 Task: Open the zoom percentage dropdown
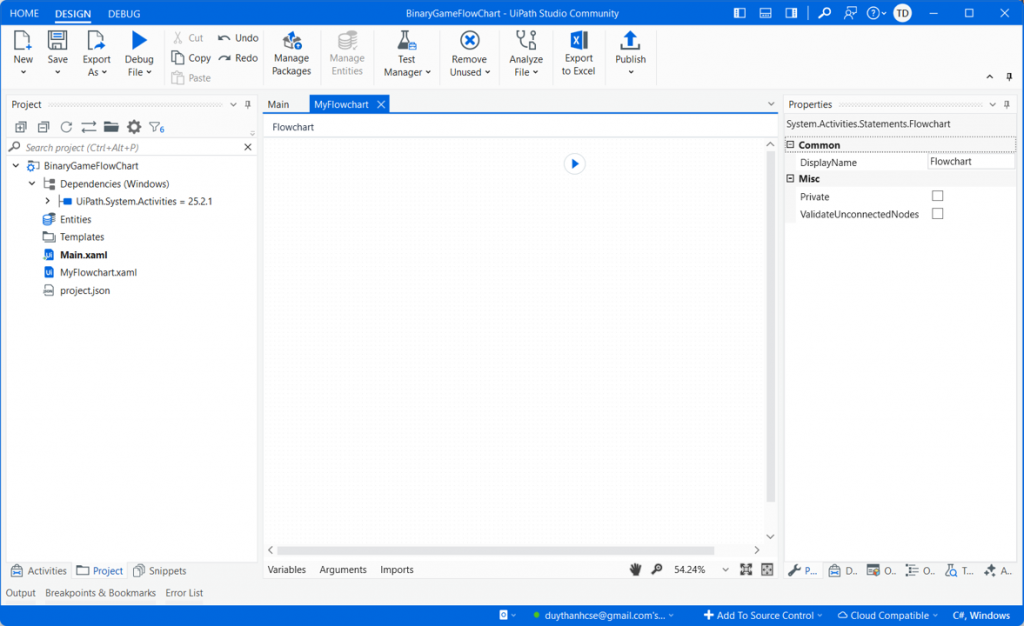[725, 570]
